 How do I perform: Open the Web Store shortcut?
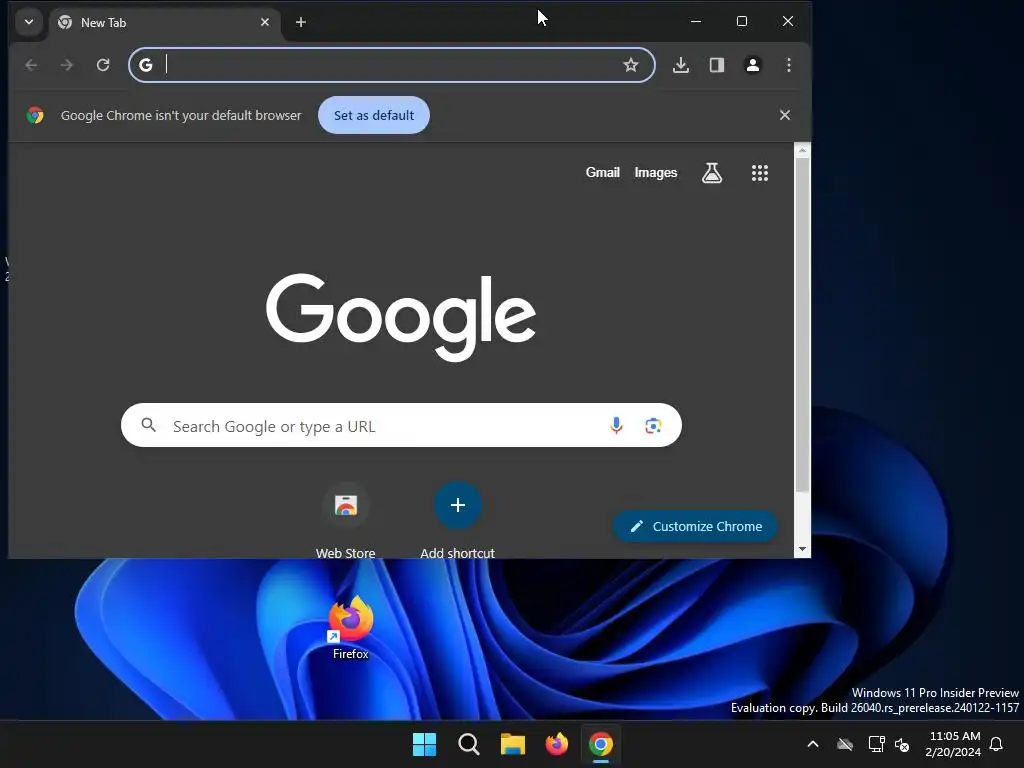tap(345, 520)
